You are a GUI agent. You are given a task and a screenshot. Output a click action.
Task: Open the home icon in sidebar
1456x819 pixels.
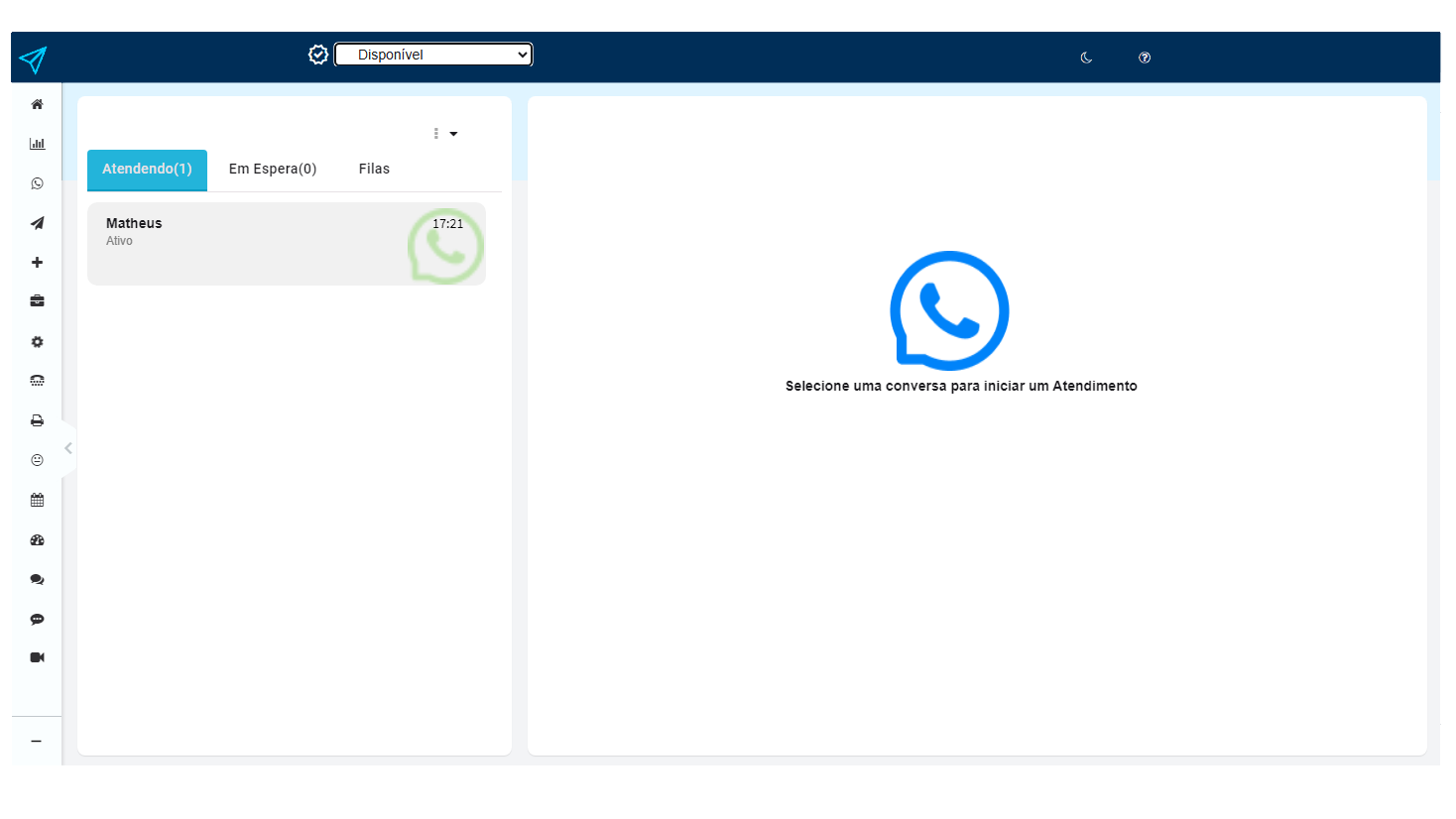37,104
